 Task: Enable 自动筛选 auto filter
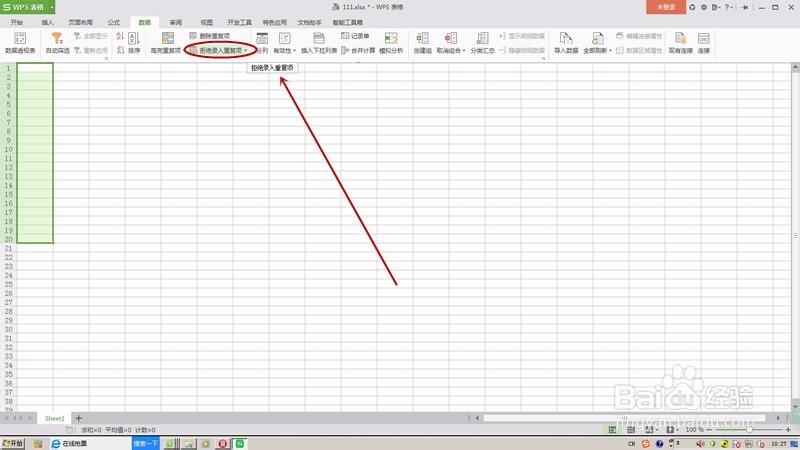[57, 43]
